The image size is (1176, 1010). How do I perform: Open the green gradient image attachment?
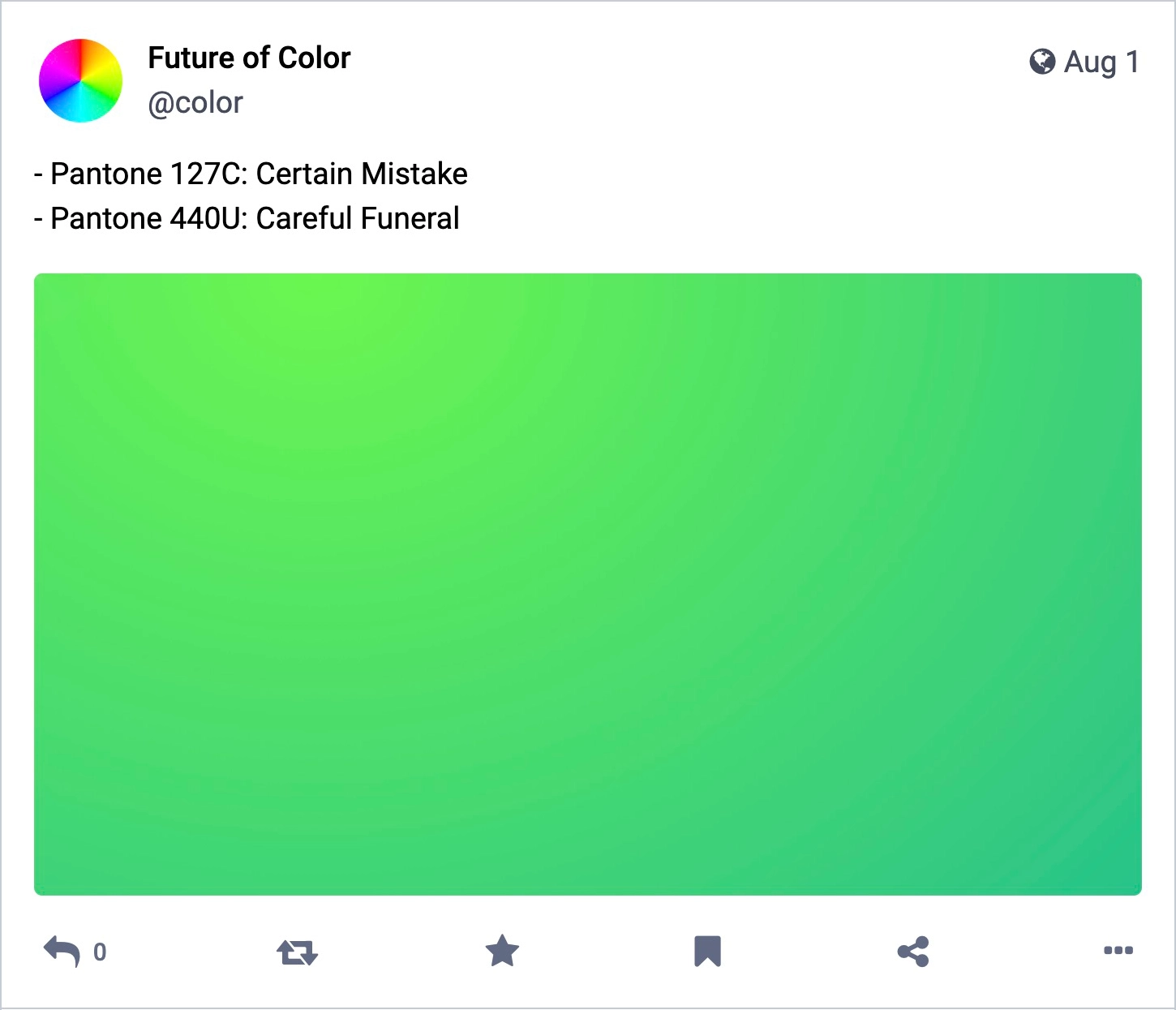click(x=588, y=584)
